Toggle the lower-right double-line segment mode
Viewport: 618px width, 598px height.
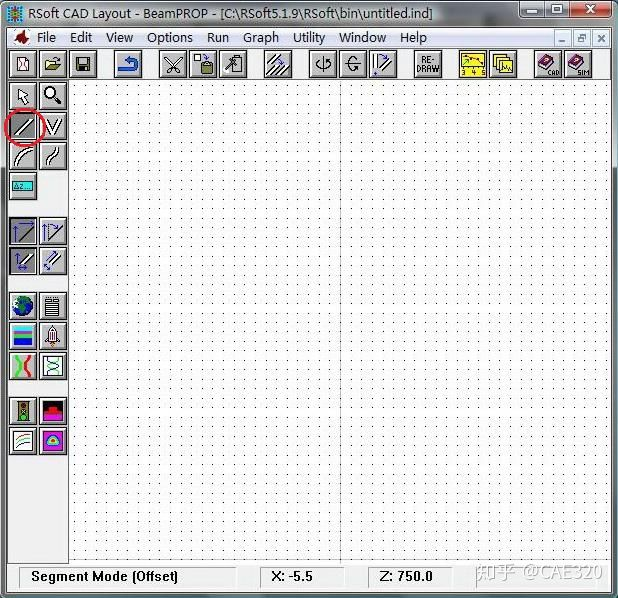[x=53, y=261]
